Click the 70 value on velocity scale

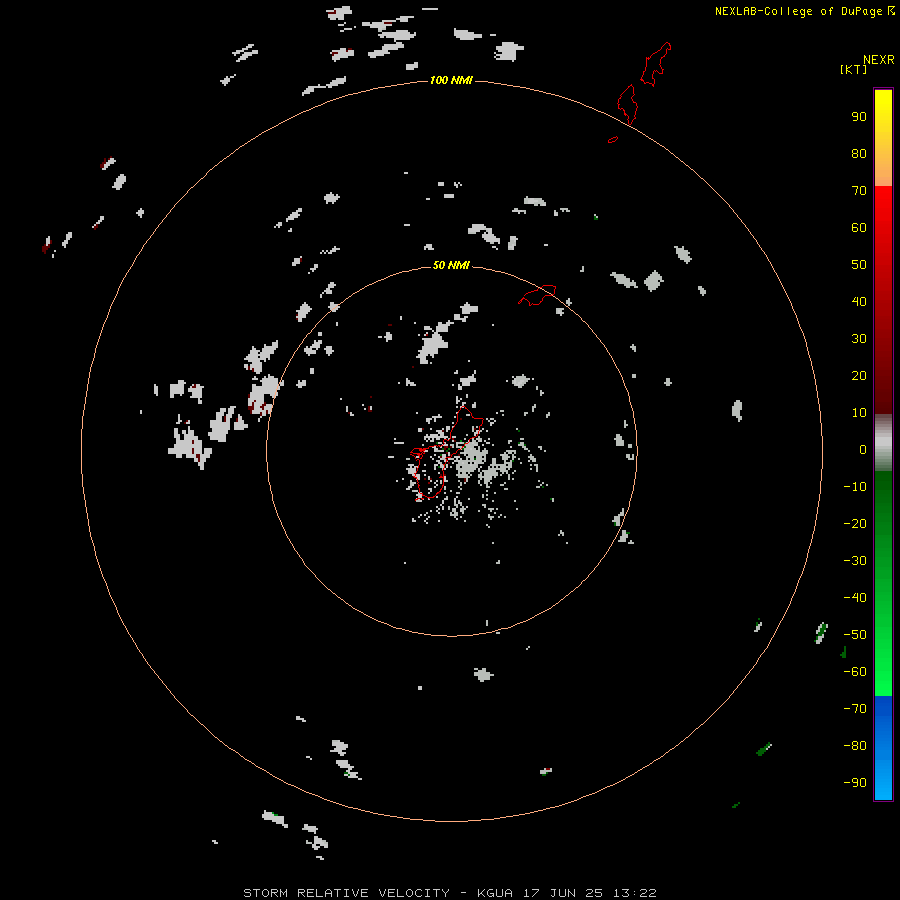859,191
